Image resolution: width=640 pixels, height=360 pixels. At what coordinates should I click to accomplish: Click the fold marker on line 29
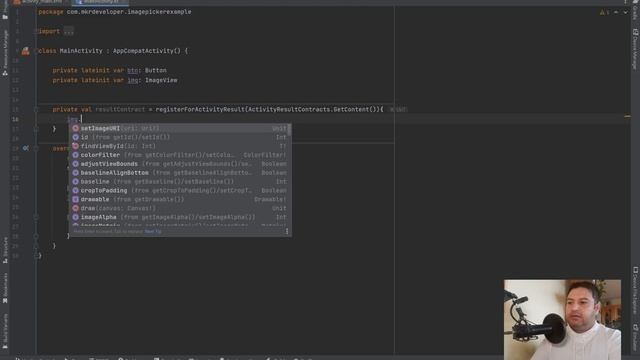pyautogui.click(x=36, y=246)
